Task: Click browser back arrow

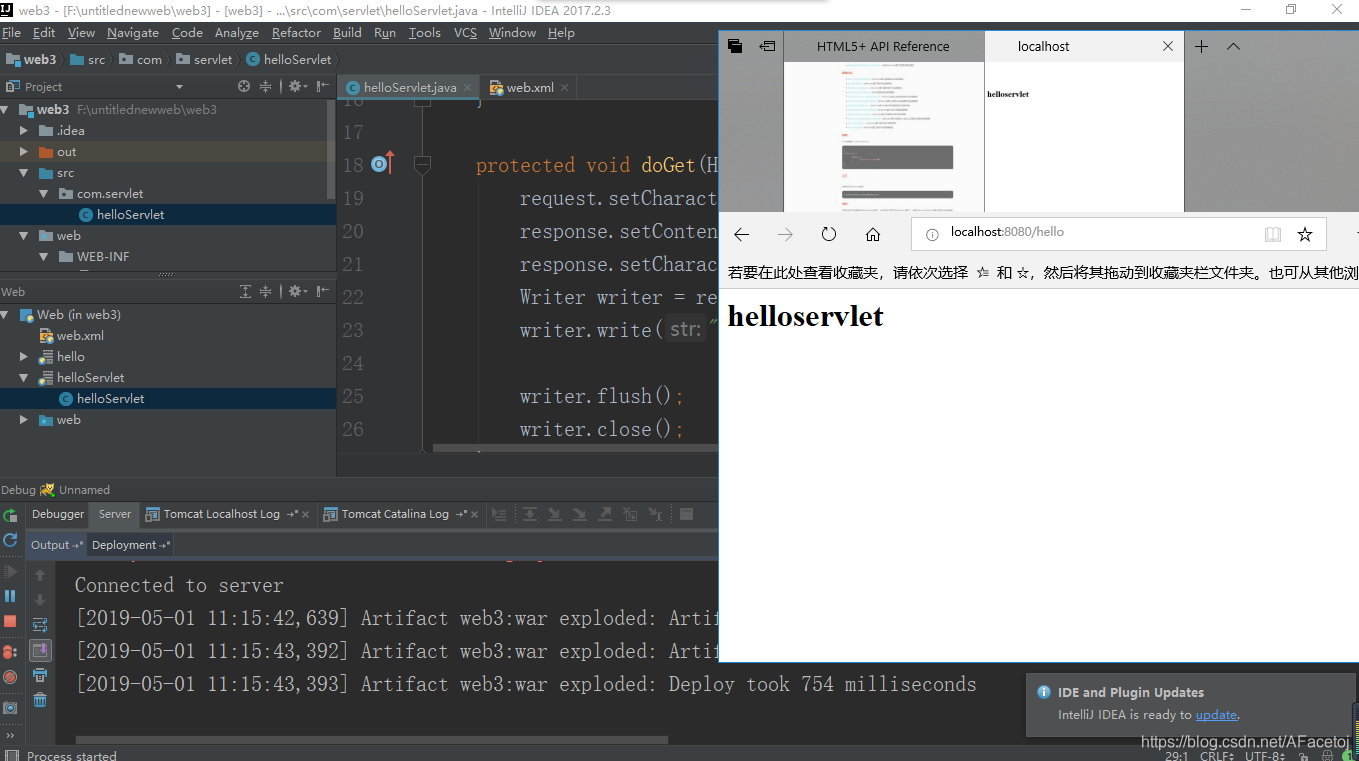Action: tap(741, 234)
